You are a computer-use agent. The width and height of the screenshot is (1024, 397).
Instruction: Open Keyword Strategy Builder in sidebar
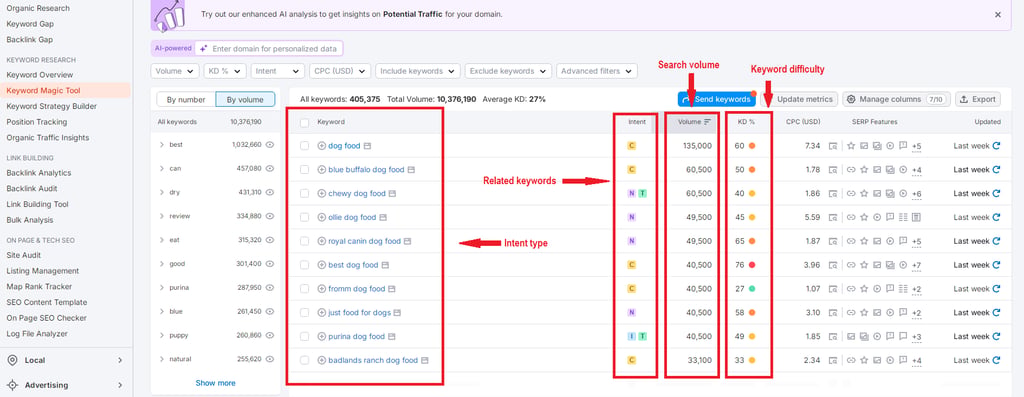click(52, 106)
